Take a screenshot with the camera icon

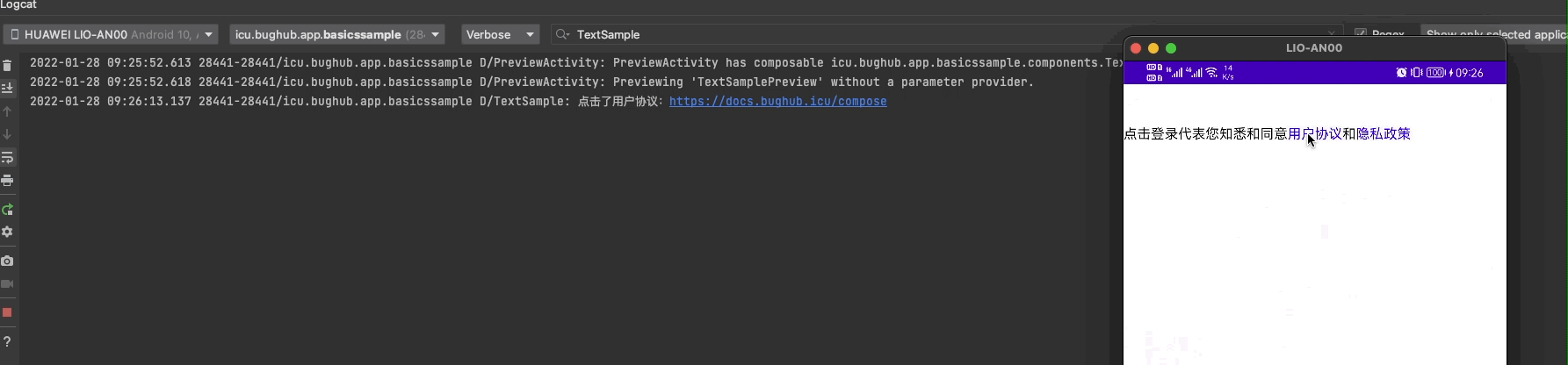click(7, 261)
